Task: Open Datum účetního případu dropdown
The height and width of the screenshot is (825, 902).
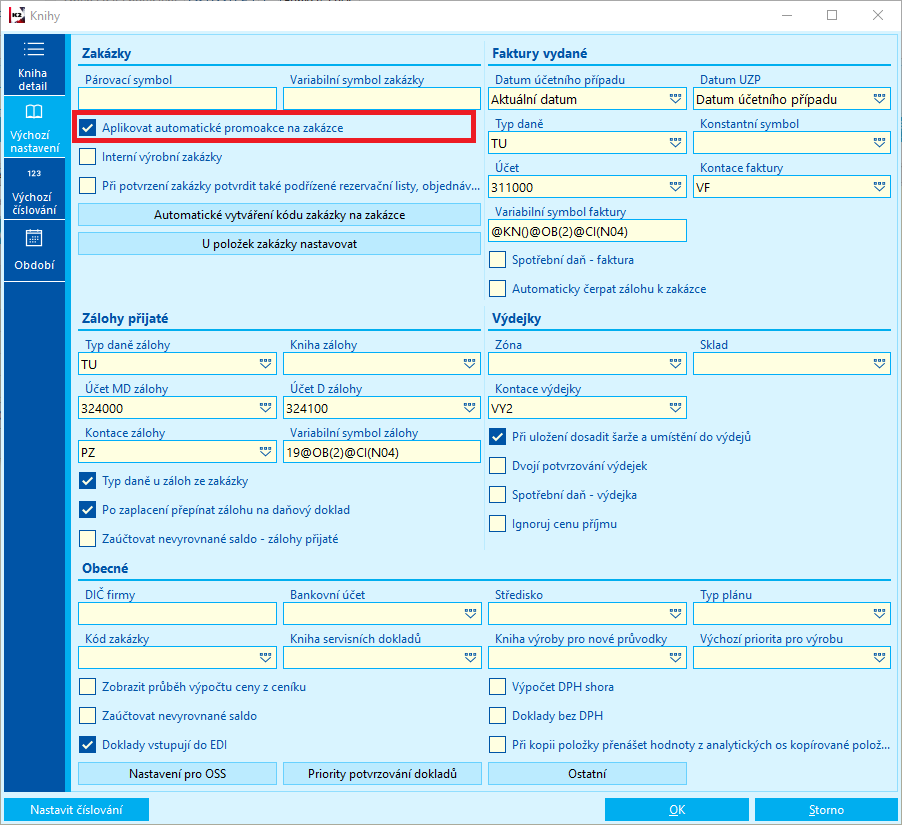Action: 675,99
